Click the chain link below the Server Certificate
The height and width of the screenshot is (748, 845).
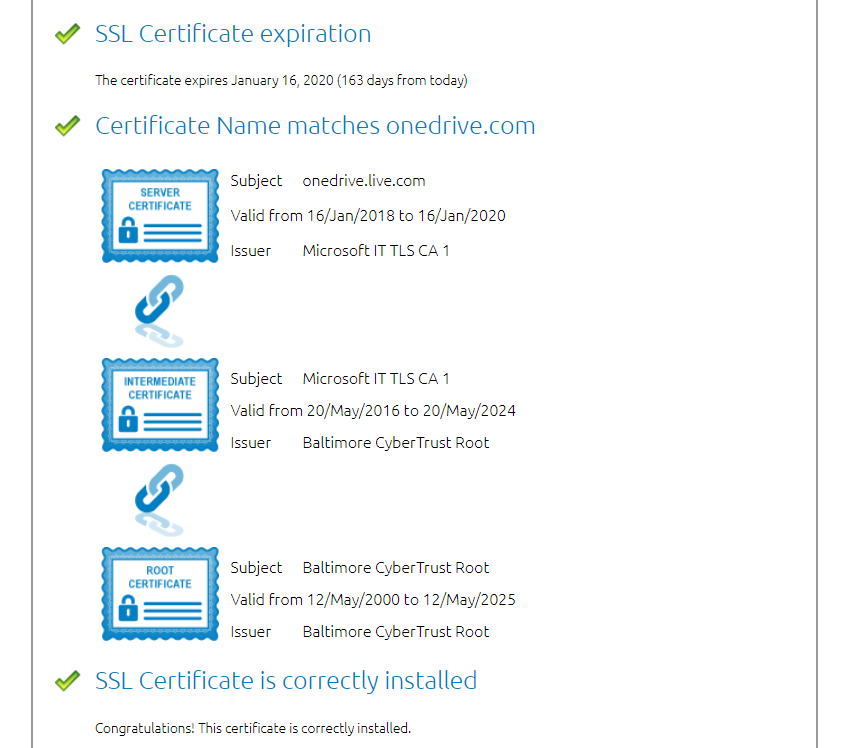[160, 311]
